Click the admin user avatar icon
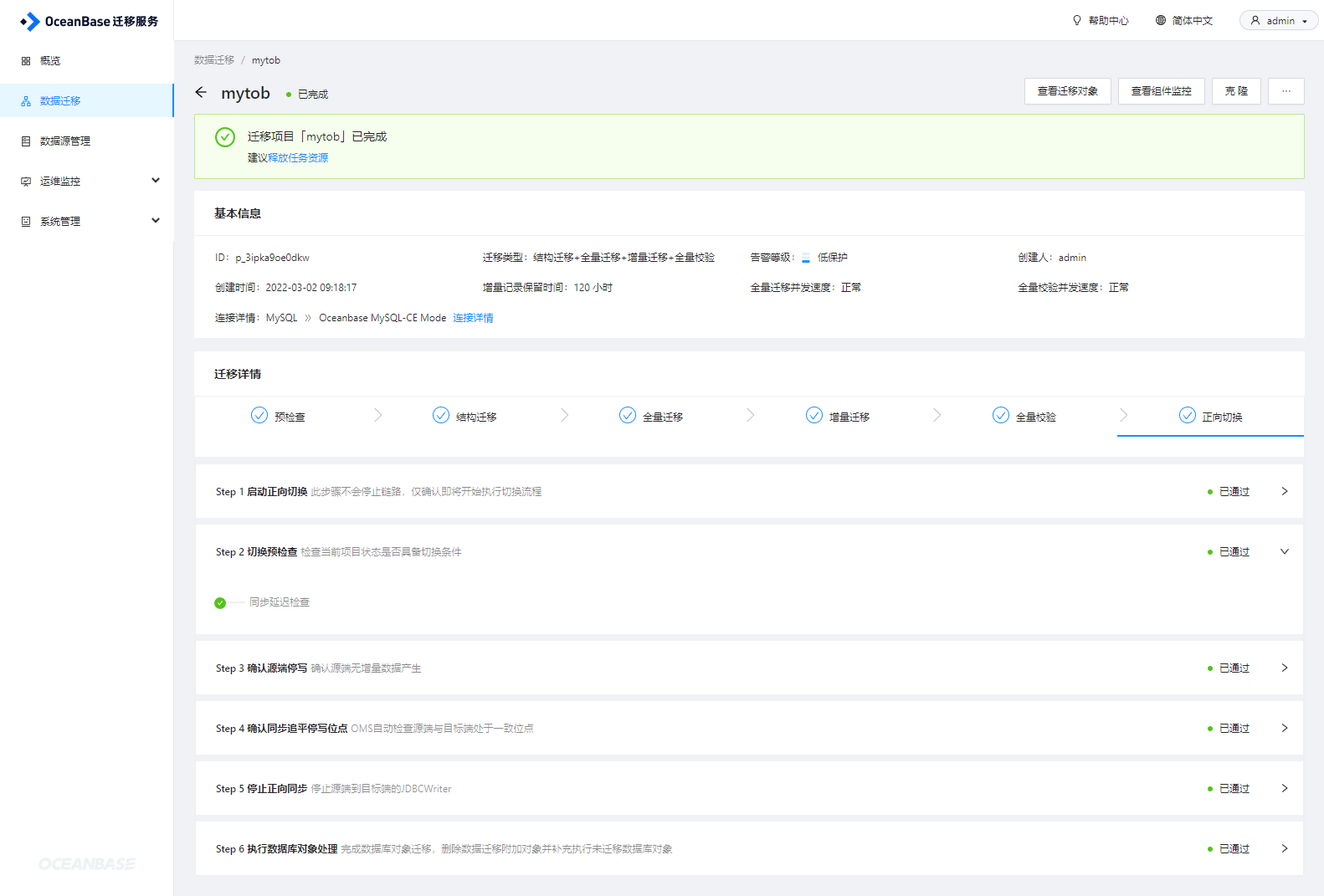Screen dimensions: 1324x896 click(x=1255, y=20)
